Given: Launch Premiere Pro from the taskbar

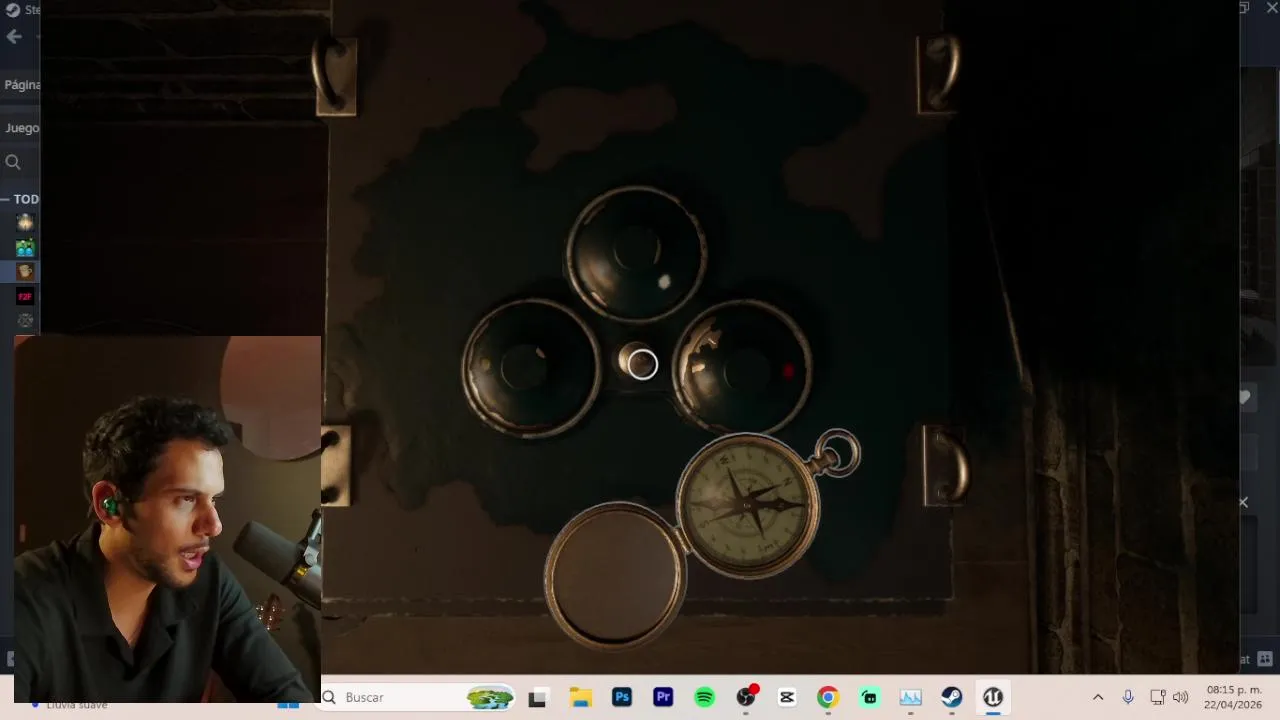Looking at the screenshot, I should point(663,697).
